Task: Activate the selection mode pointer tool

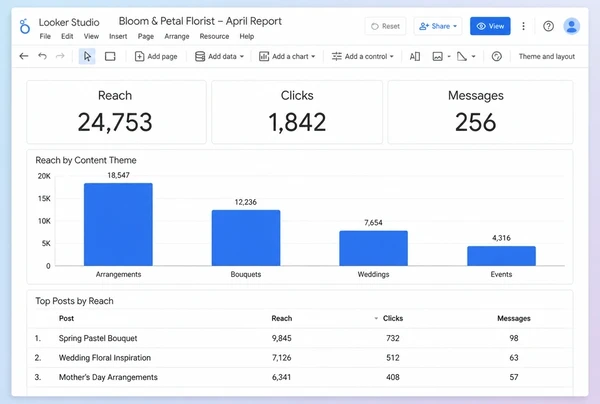Action: [x=87, y=57]
